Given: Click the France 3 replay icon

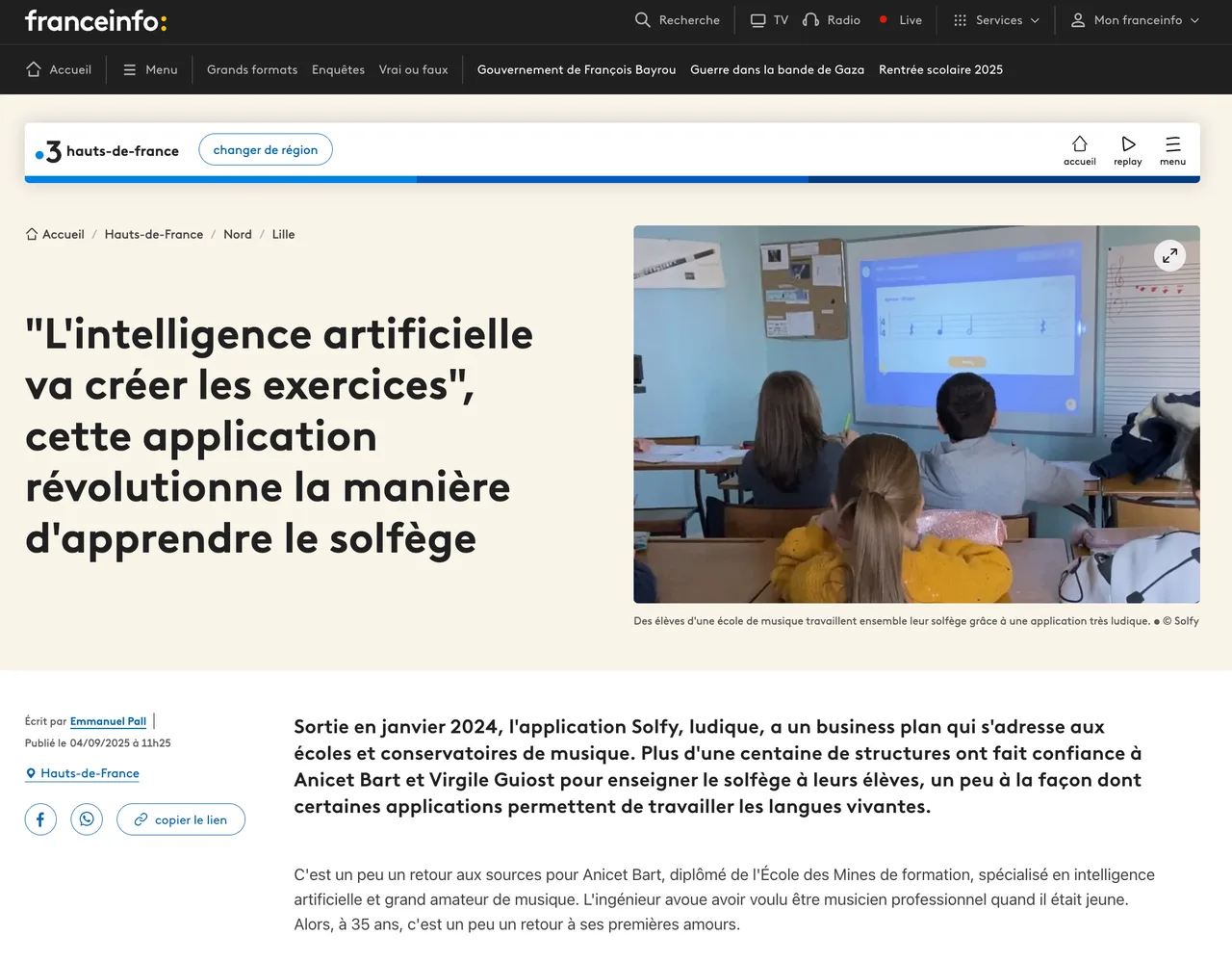Looking at the screenshot, I should (1128, 149).
